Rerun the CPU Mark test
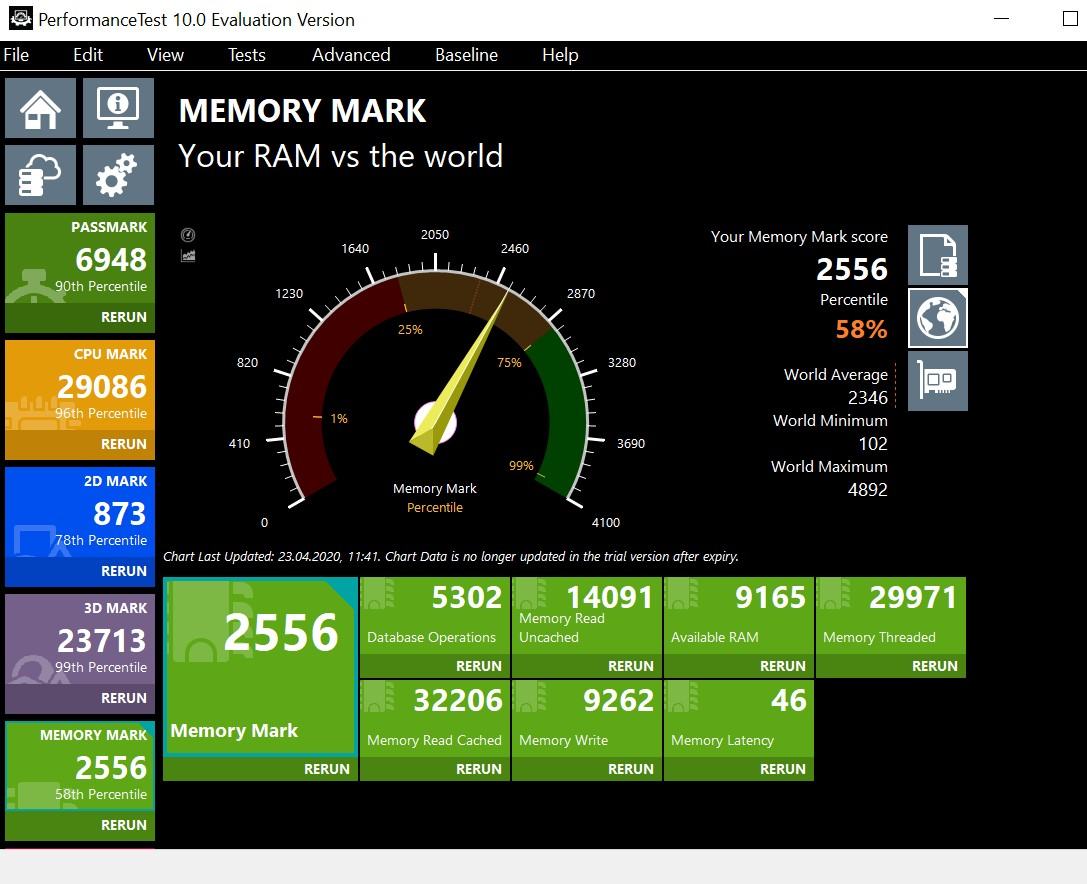Screen dimensions: 1087x884 pyautogui.click(x=123, y=444)
